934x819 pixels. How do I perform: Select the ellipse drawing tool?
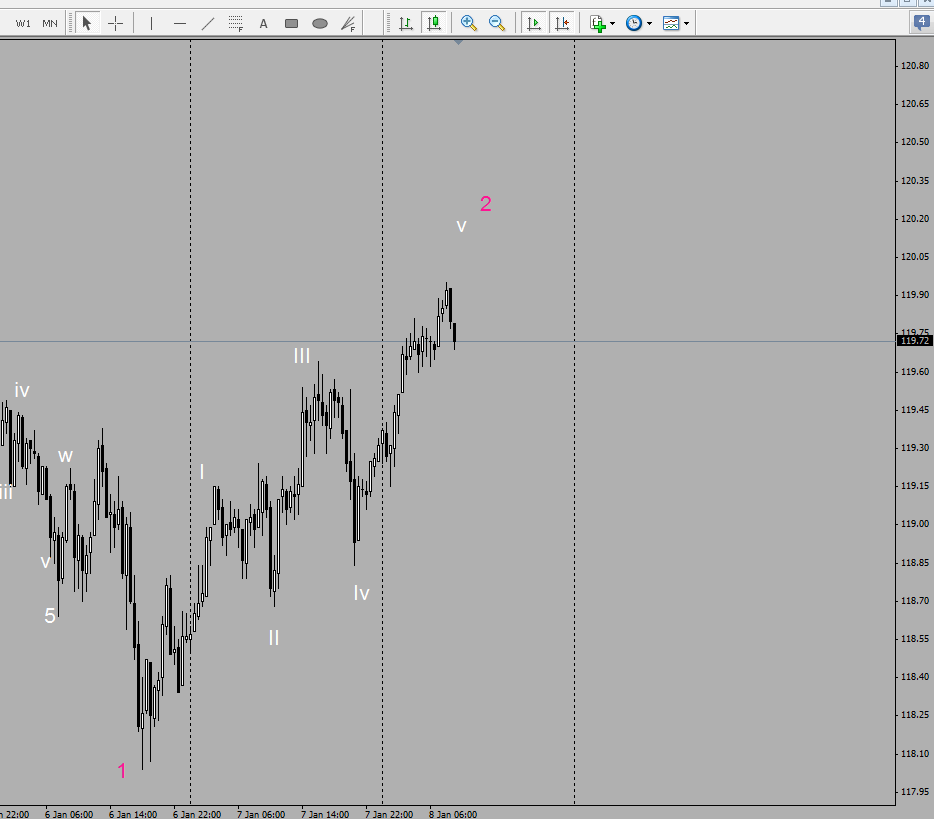(320, 23)
